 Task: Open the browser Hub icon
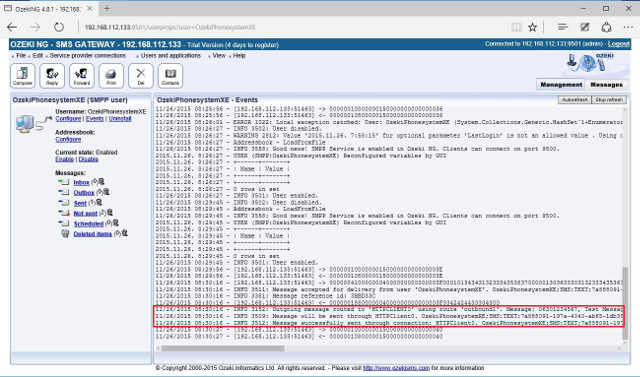562,27
